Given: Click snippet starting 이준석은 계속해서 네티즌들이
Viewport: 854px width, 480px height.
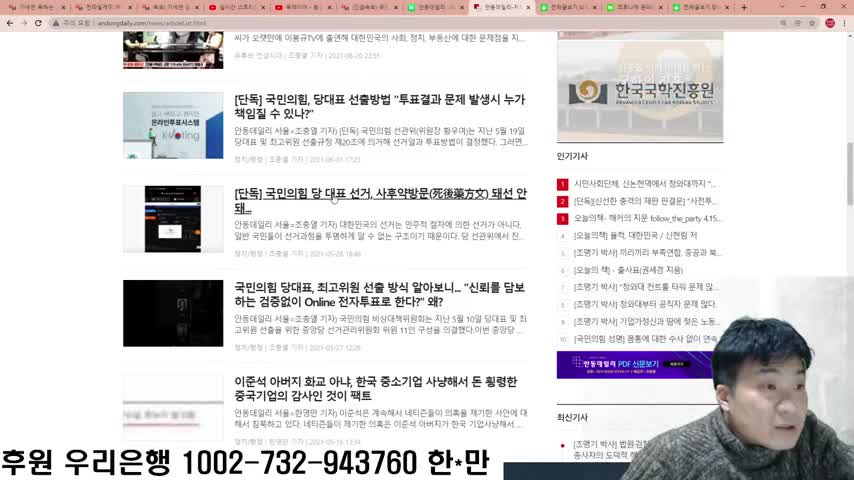Looking at the screenshot, I should 381,418.
